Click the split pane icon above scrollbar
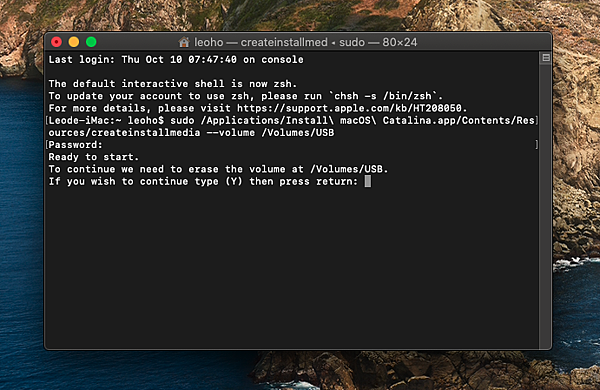The height and width of the screenshot is (390, 600). coord(546,58)
